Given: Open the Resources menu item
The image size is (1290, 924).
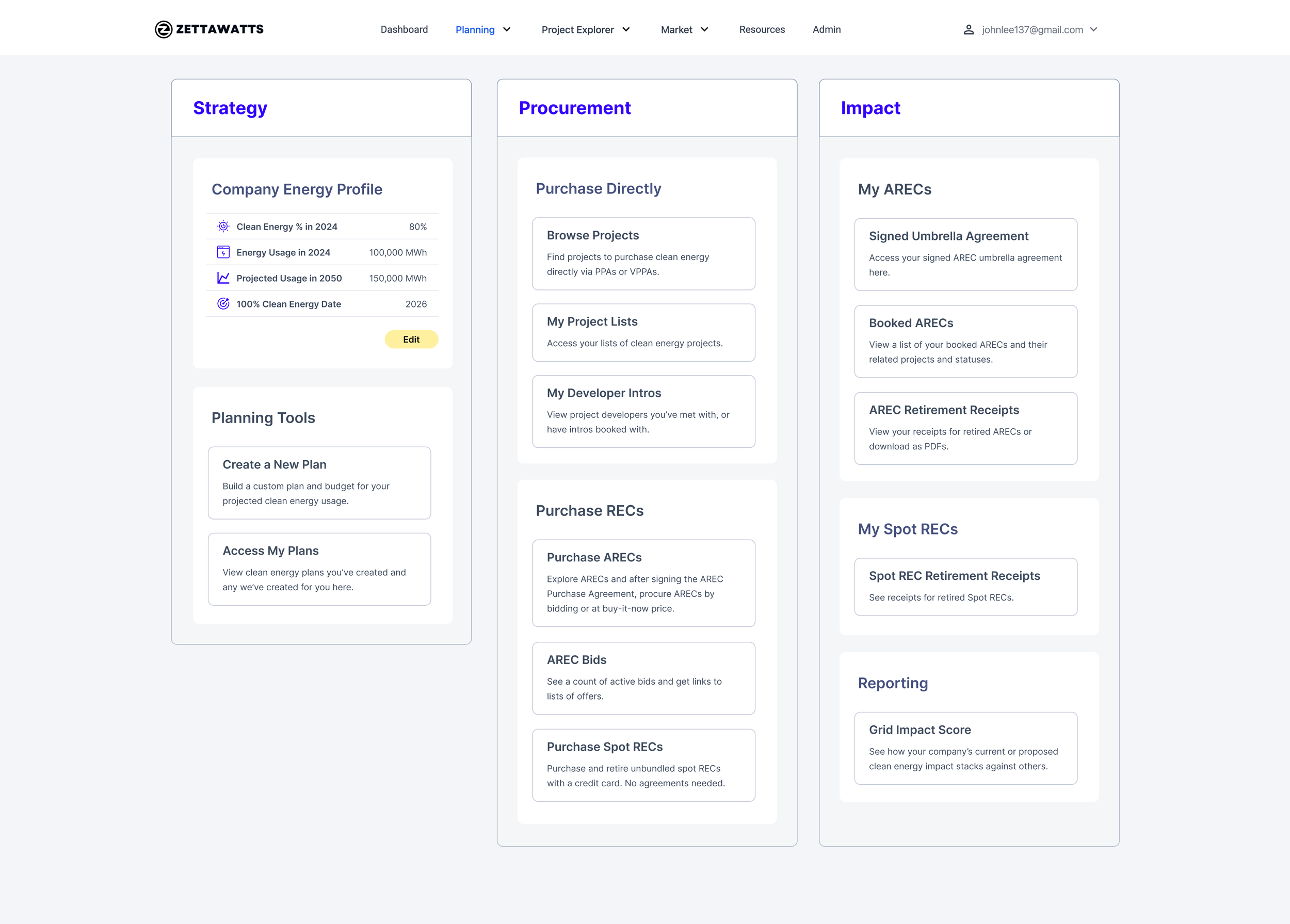Looking at the screenshot, I should coord(762,29).
